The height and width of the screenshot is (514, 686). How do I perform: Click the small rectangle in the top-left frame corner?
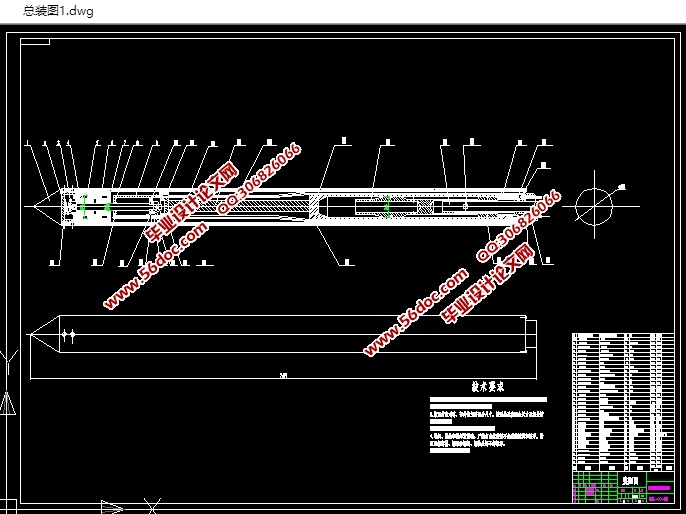pos(36,41)
